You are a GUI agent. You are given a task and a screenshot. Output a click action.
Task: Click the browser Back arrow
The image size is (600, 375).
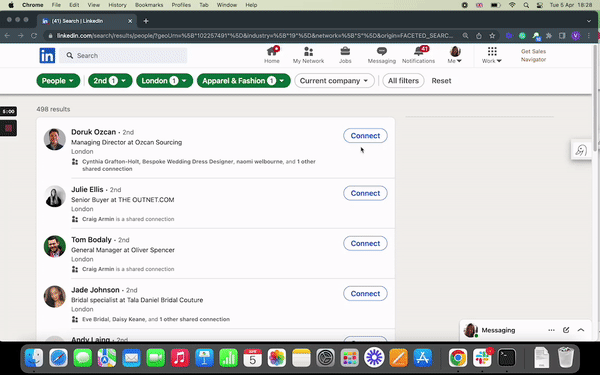[7, 36]
